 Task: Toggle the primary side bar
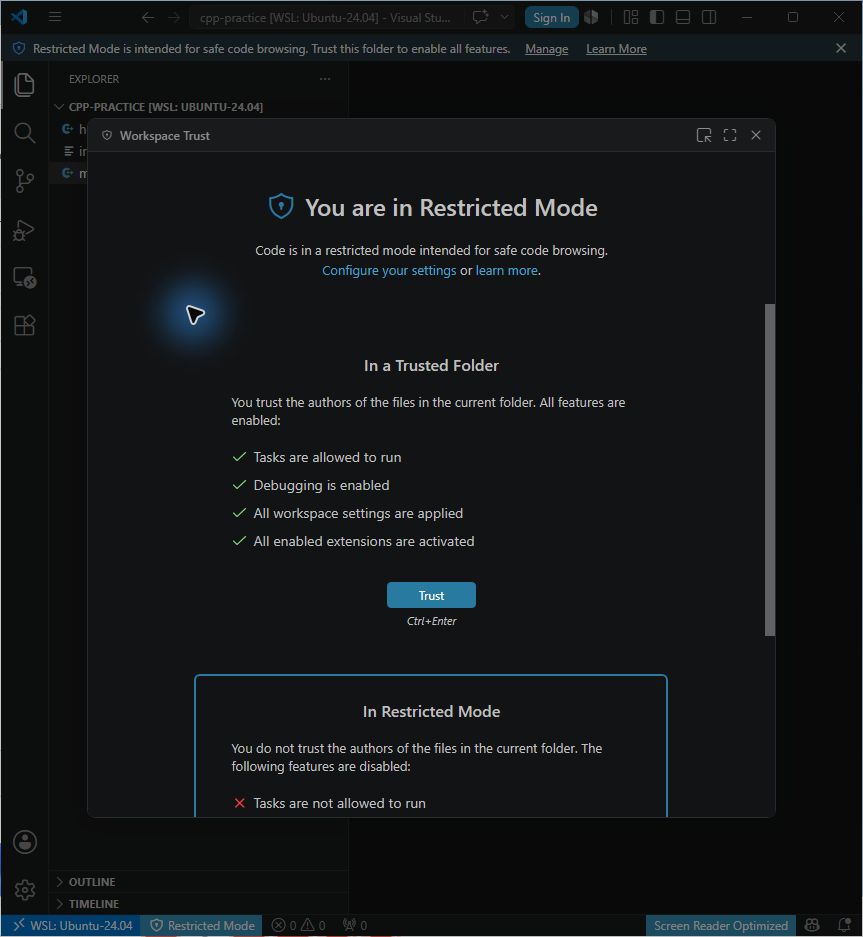click(x=657, y=17)
